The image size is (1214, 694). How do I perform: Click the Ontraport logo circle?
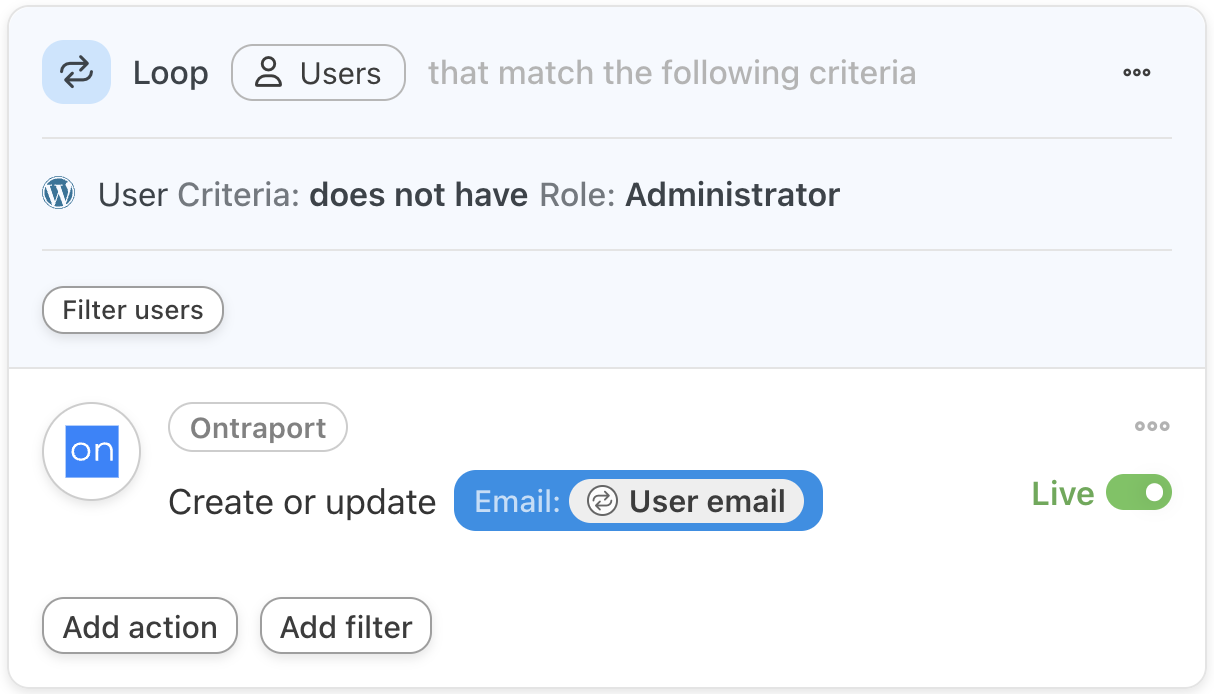(92, 451)
